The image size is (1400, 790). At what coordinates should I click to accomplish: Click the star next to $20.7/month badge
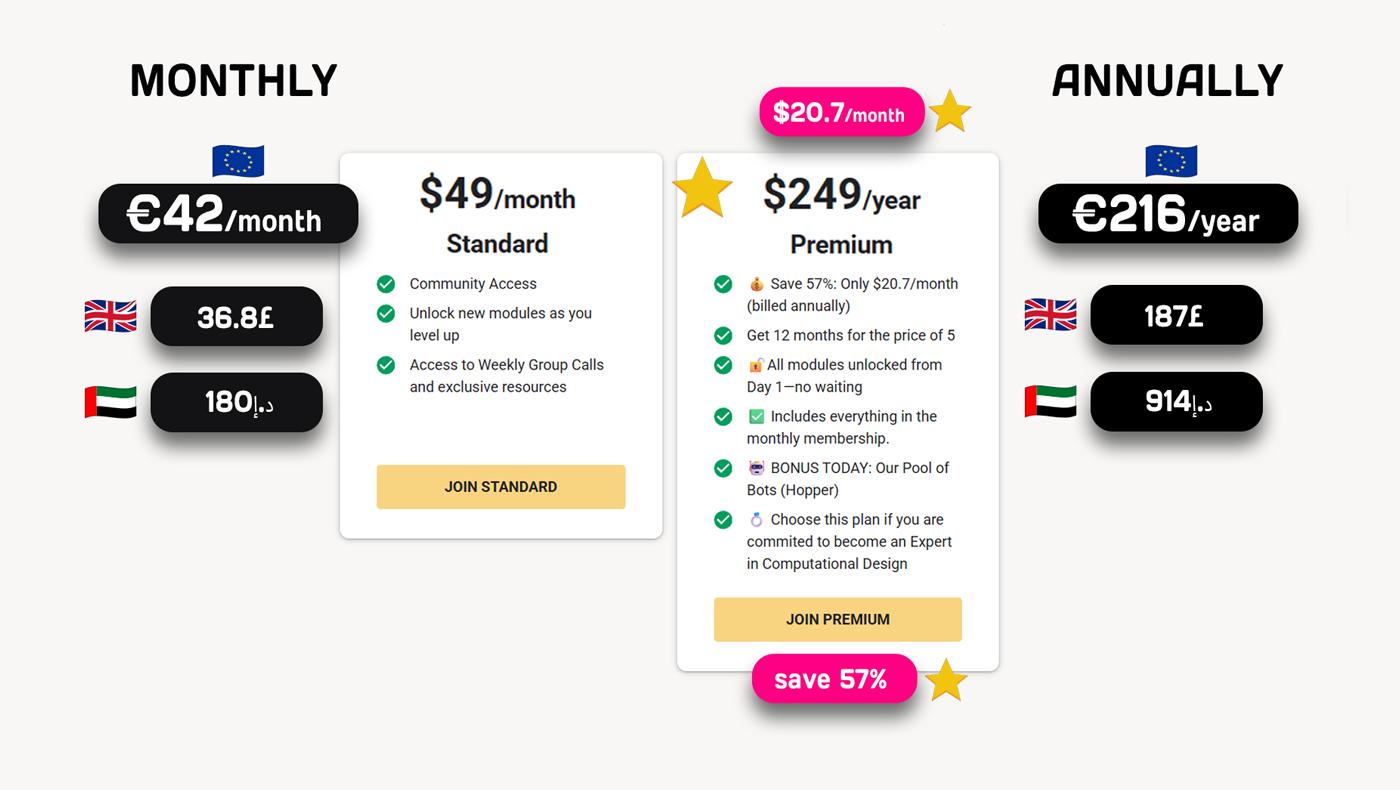(950, 112)
